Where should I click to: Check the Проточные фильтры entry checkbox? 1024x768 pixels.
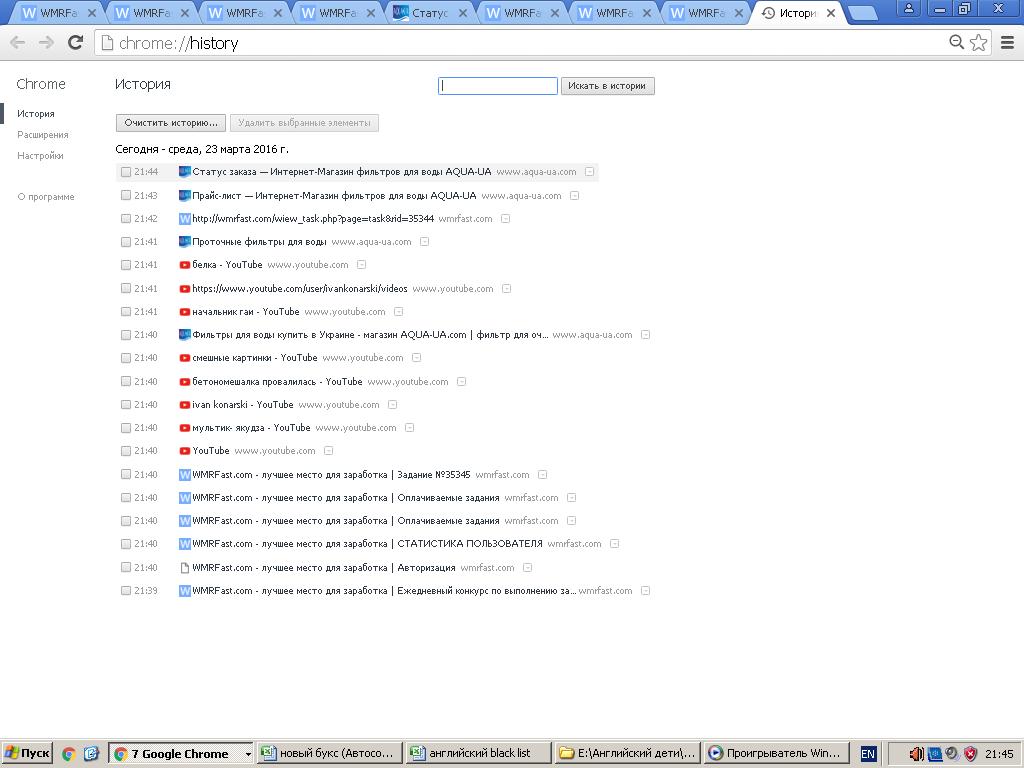pos(126,242)
